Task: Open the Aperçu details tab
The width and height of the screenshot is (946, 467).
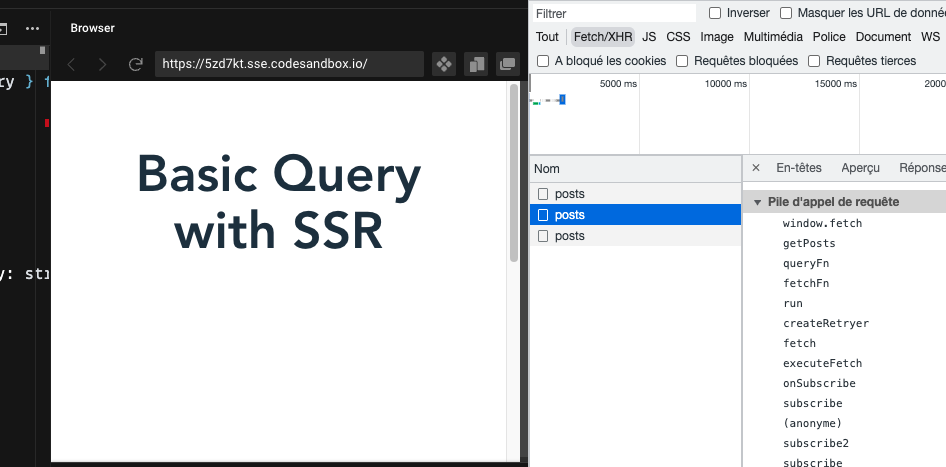Action: pos(860,168)
